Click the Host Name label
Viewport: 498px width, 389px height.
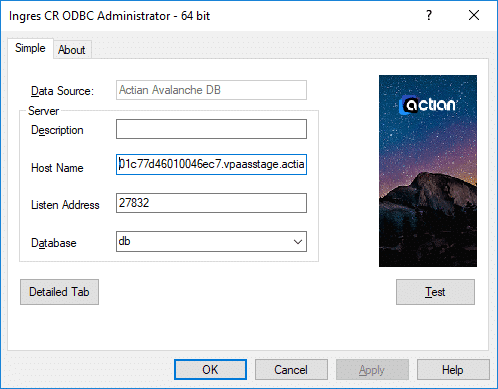[57, 168]
